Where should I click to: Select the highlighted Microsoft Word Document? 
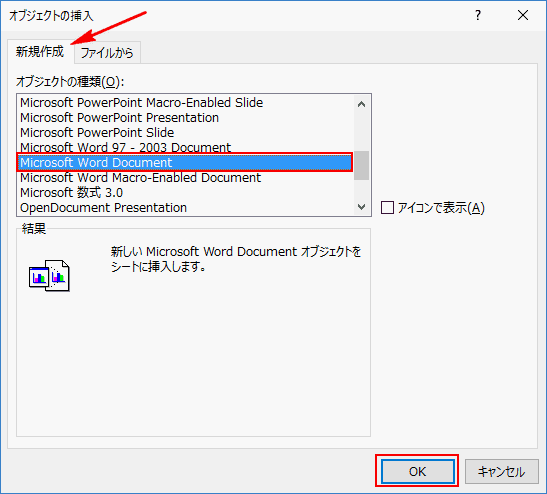point(185,163)
